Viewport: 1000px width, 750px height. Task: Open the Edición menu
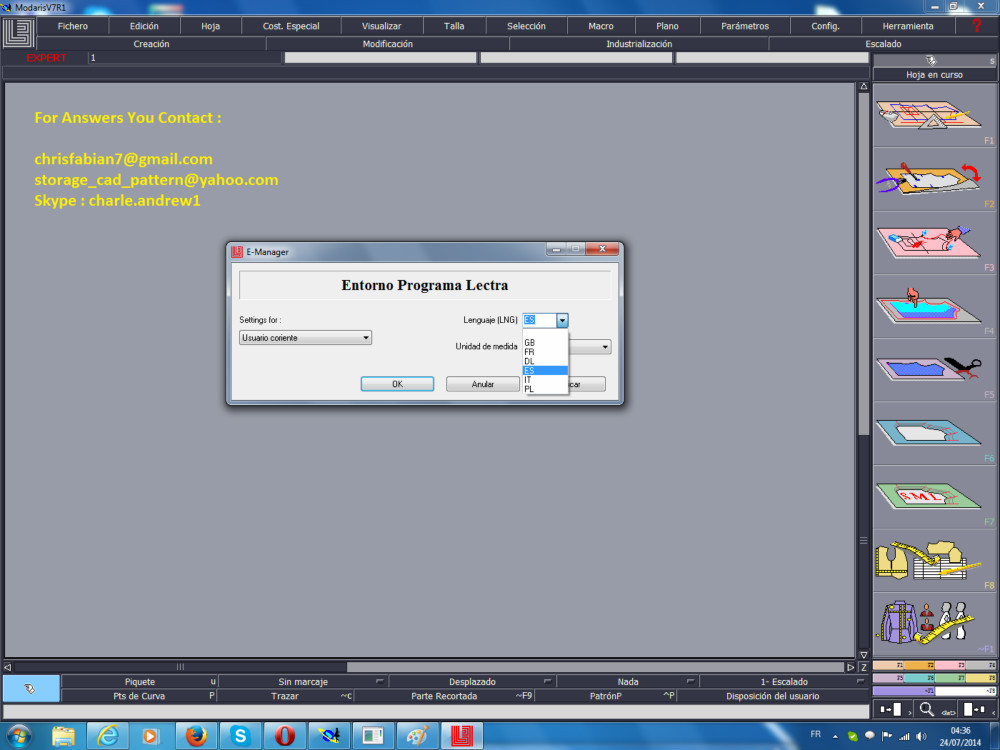pos(144,26)
